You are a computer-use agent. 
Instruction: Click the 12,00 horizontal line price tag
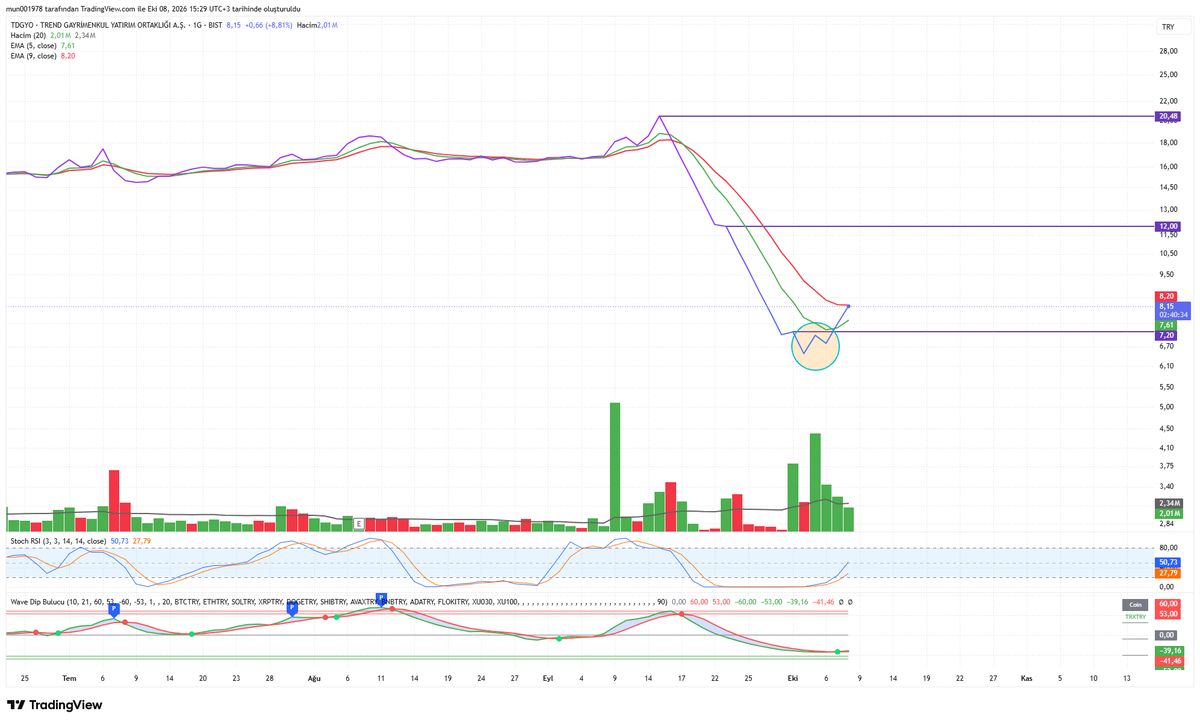pos(1167,227)
